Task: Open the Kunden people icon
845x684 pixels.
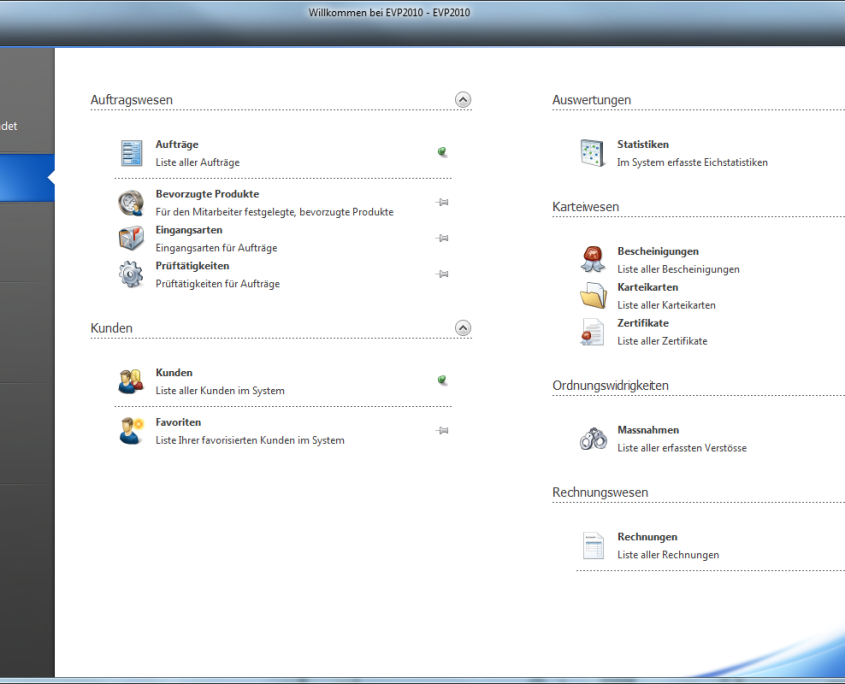Action: (x=131, y=381)
